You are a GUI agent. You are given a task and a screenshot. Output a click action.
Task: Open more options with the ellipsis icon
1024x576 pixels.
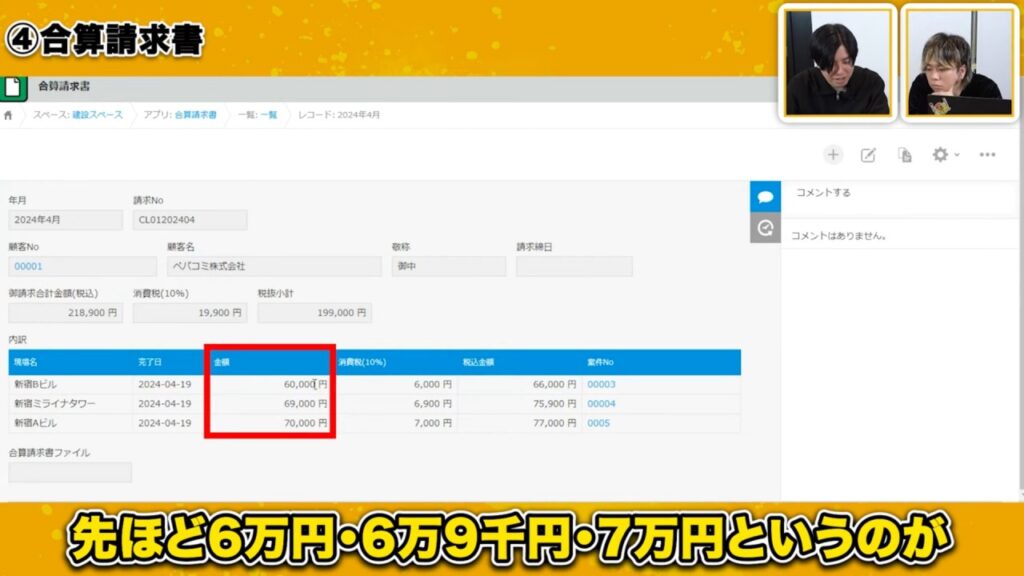click(x=988, y=155)
